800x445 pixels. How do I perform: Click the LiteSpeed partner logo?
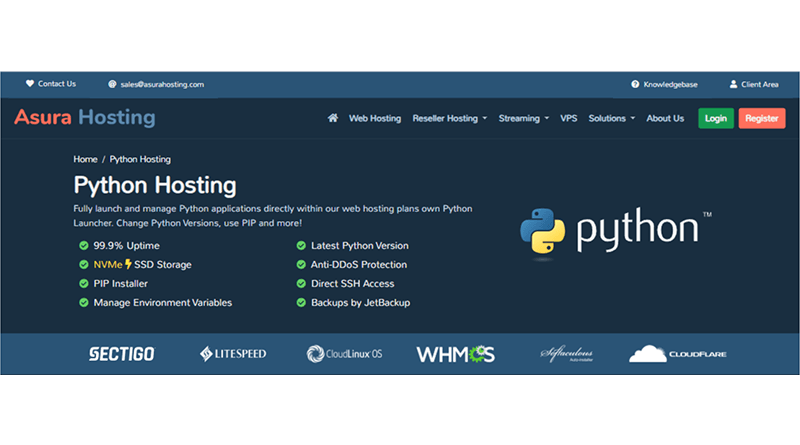[233, 354]
